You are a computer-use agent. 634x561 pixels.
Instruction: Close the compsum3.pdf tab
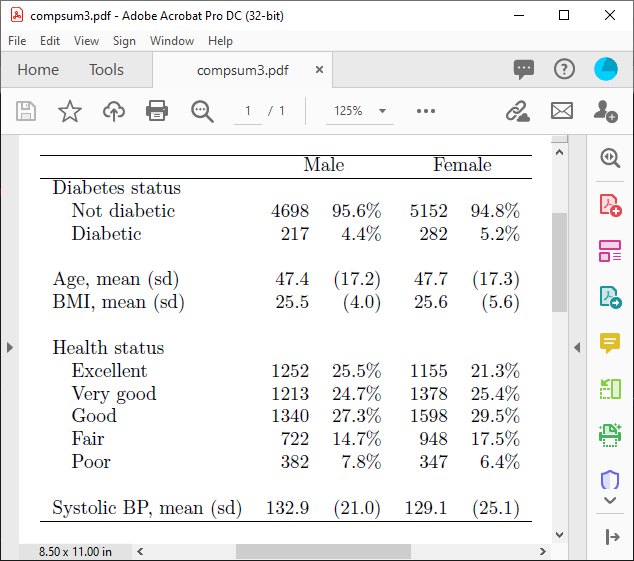click(x=319, y=70)
